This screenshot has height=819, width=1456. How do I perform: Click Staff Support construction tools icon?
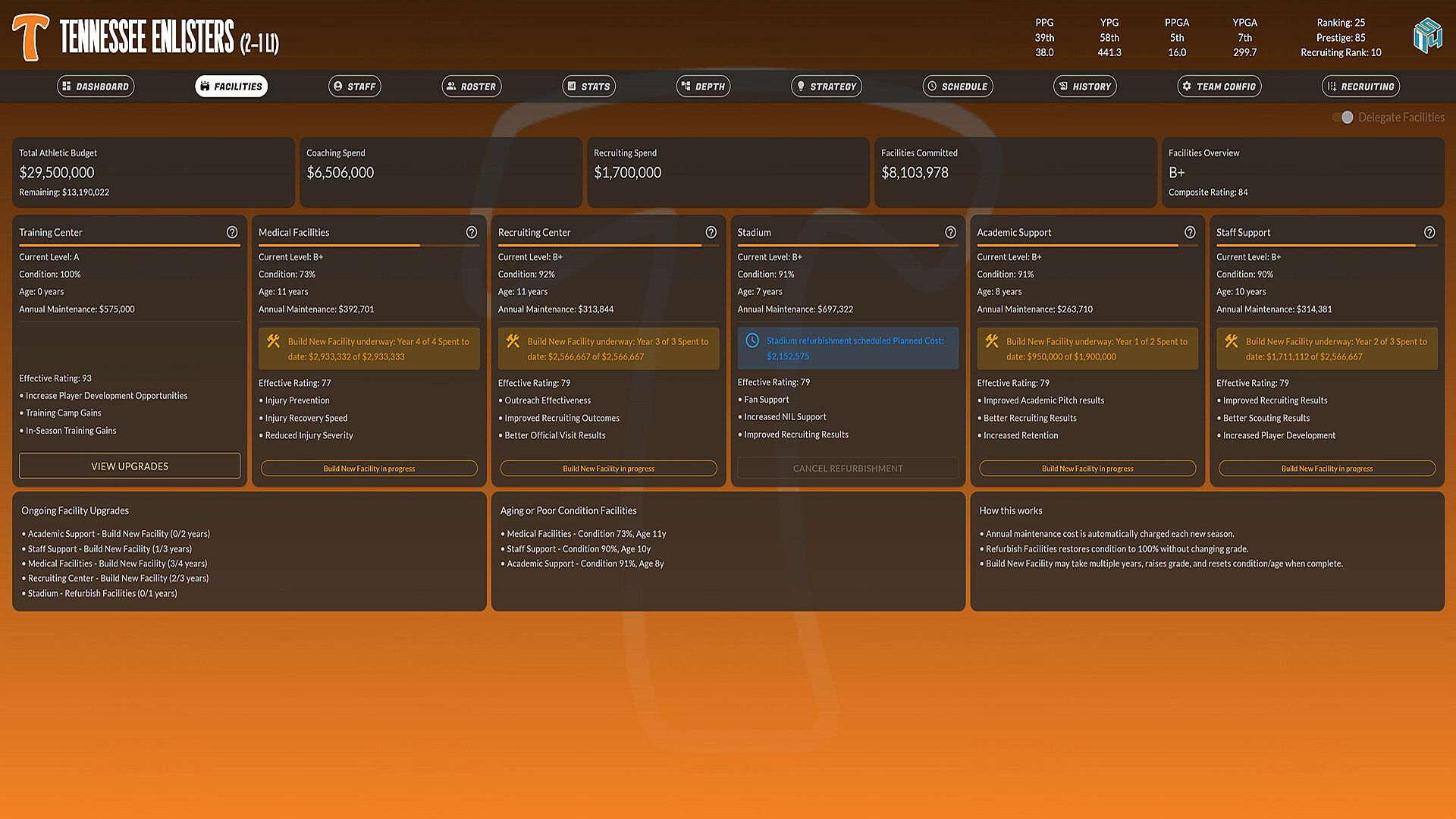click(1232, 341)
